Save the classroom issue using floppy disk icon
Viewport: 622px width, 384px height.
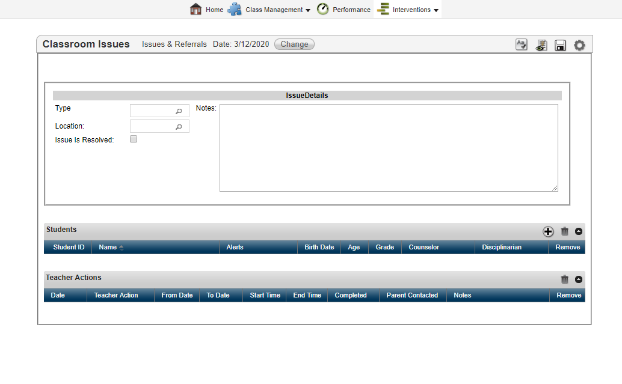pyautogui.click(x=560, y=45)
